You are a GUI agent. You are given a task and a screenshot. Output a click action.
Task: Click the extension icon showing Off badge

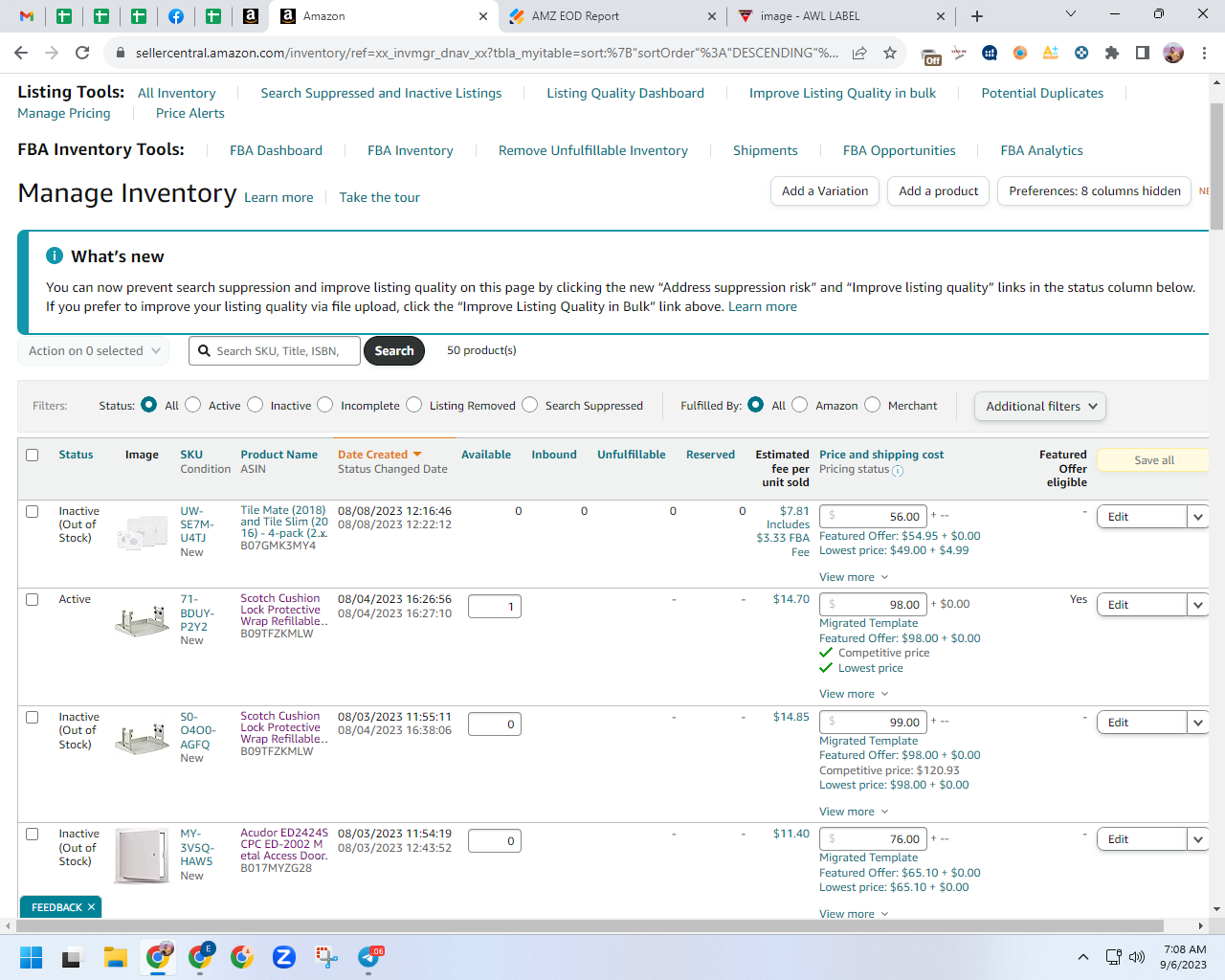[930, 55]
